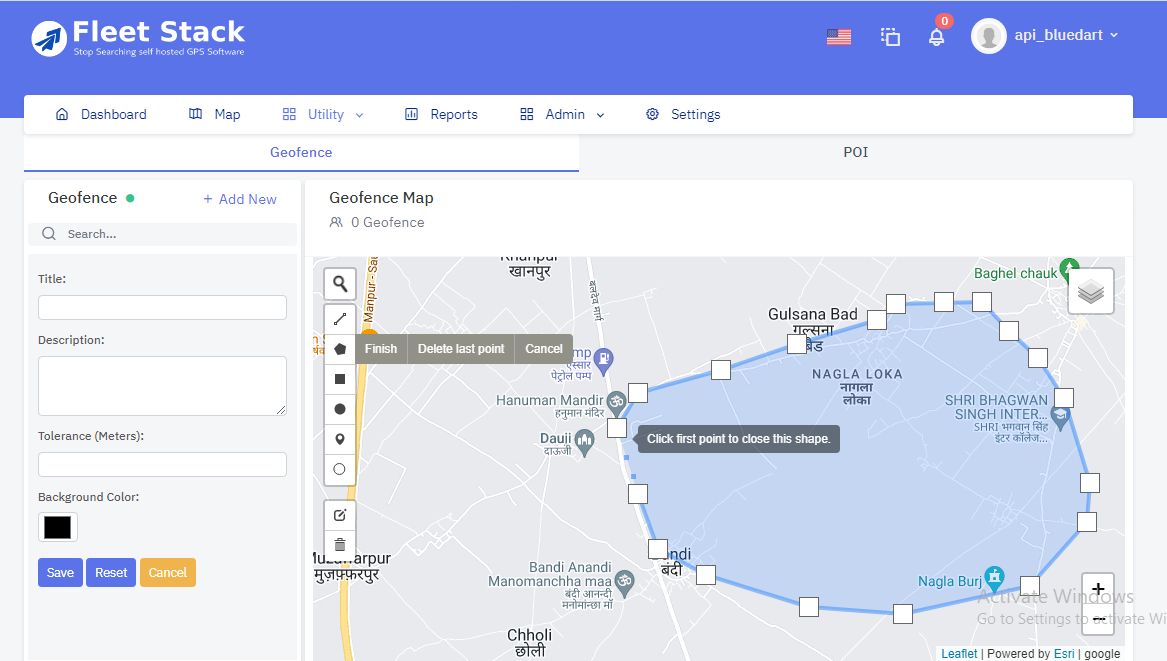Screen dimensions: 1167x661
Task: Open the map search magnifier tool
Action: click(340, 283)
